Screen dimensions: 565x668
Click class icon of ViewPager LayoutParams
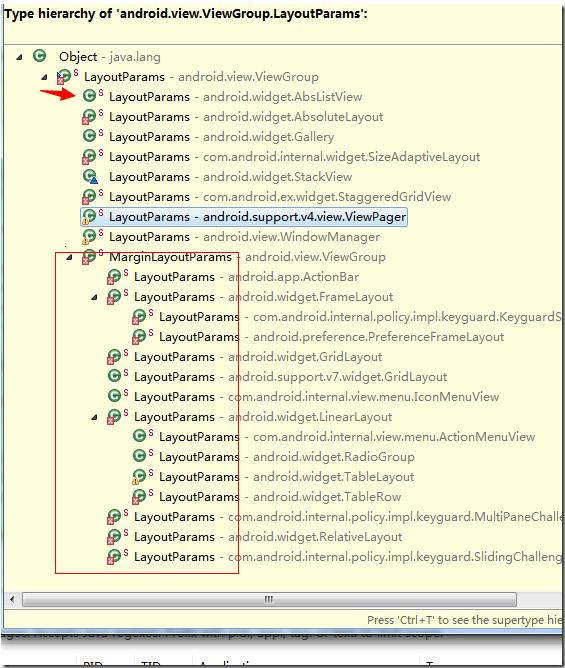[89, 216]
